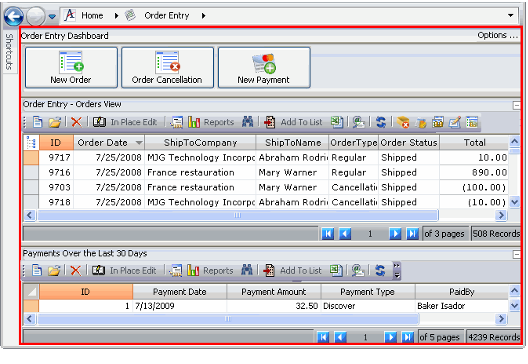Click Add To List in Payments toolbar

(x=292, y=270)
